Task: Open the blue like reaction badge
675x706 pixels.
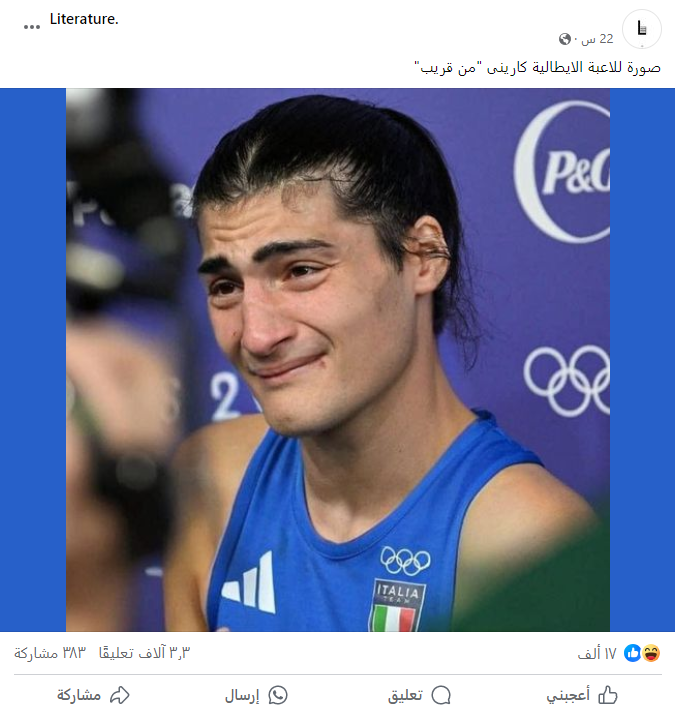Action: (633, 653)
